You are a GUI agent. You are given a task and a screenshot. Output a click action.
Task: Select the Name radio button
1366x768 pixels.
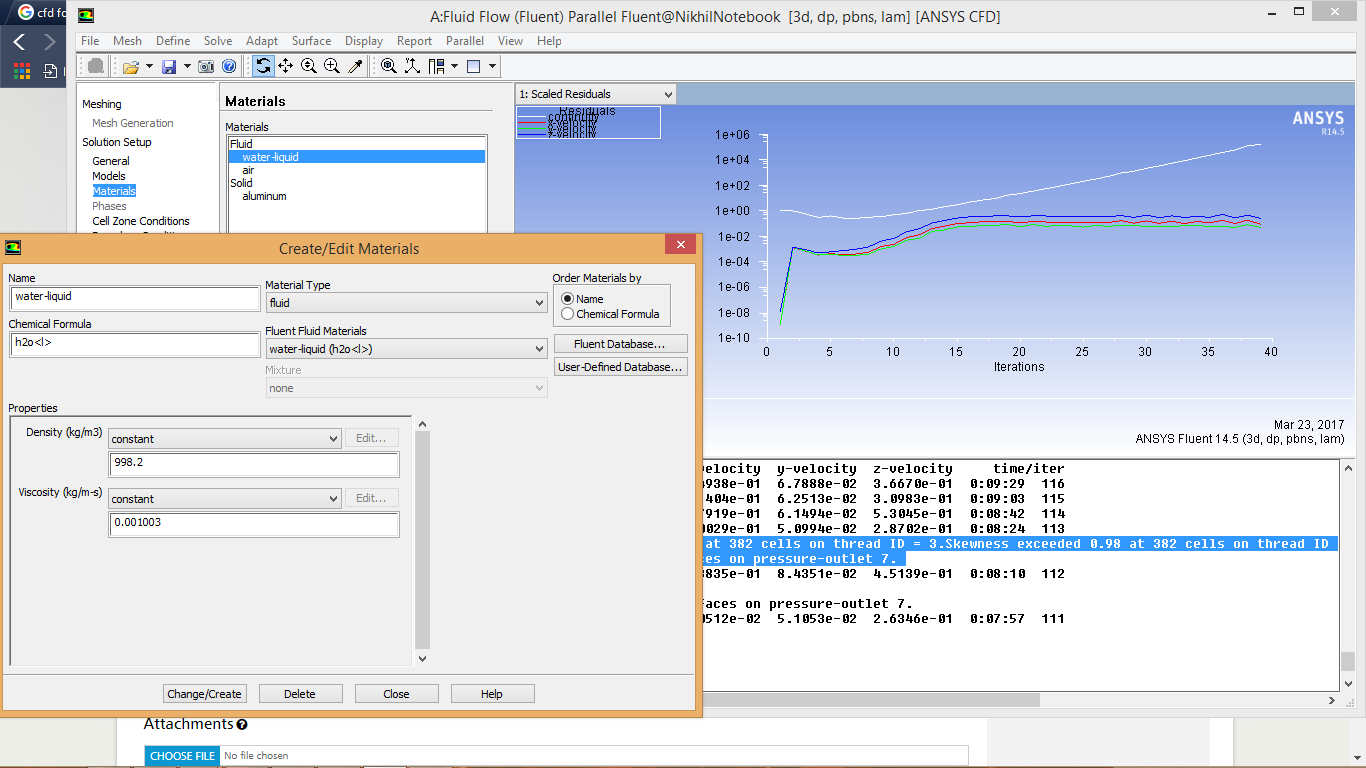[567, 298]
